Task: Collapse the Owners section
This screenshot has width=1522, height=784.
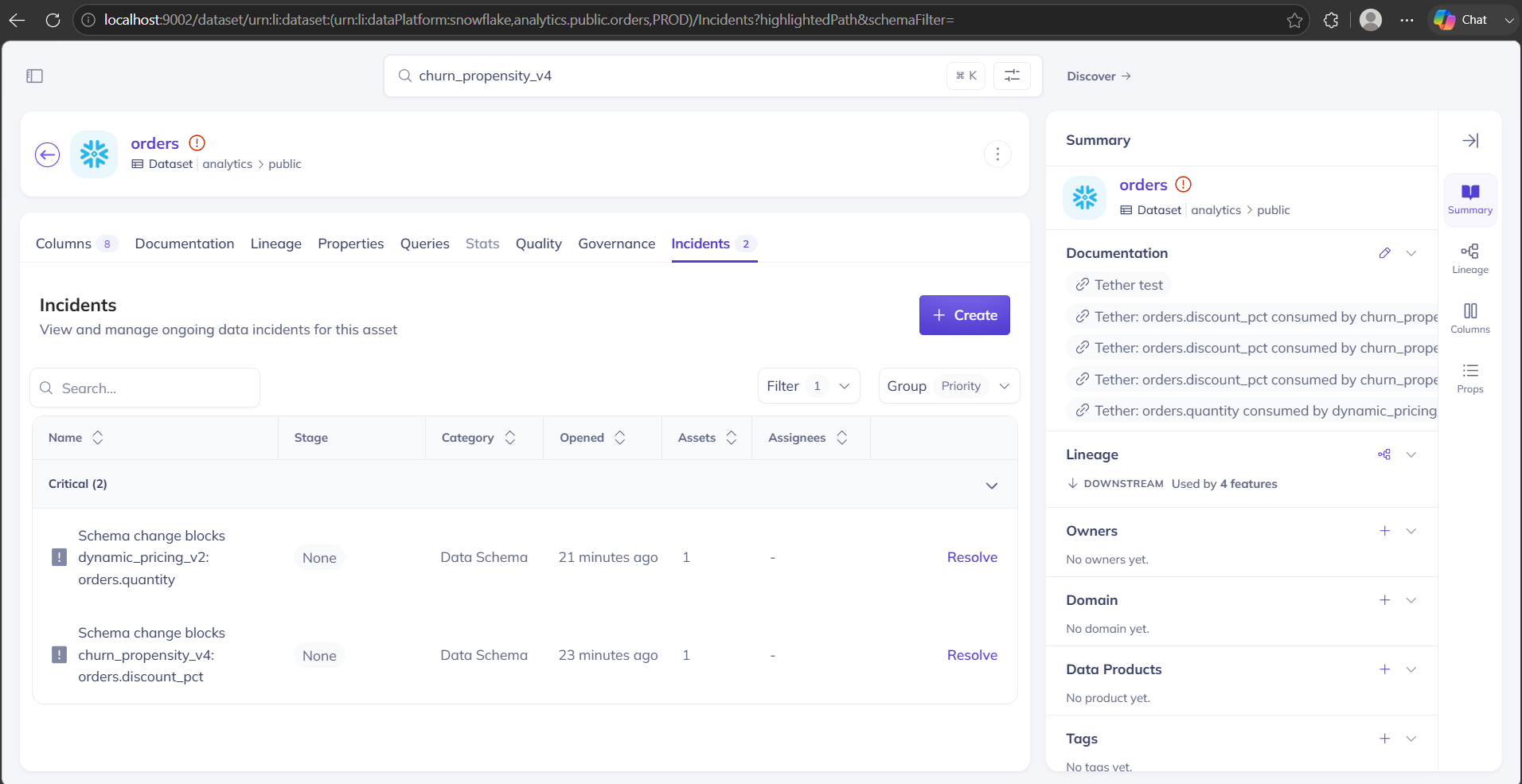Action: pyautogui.click(x=1411, y=531)
